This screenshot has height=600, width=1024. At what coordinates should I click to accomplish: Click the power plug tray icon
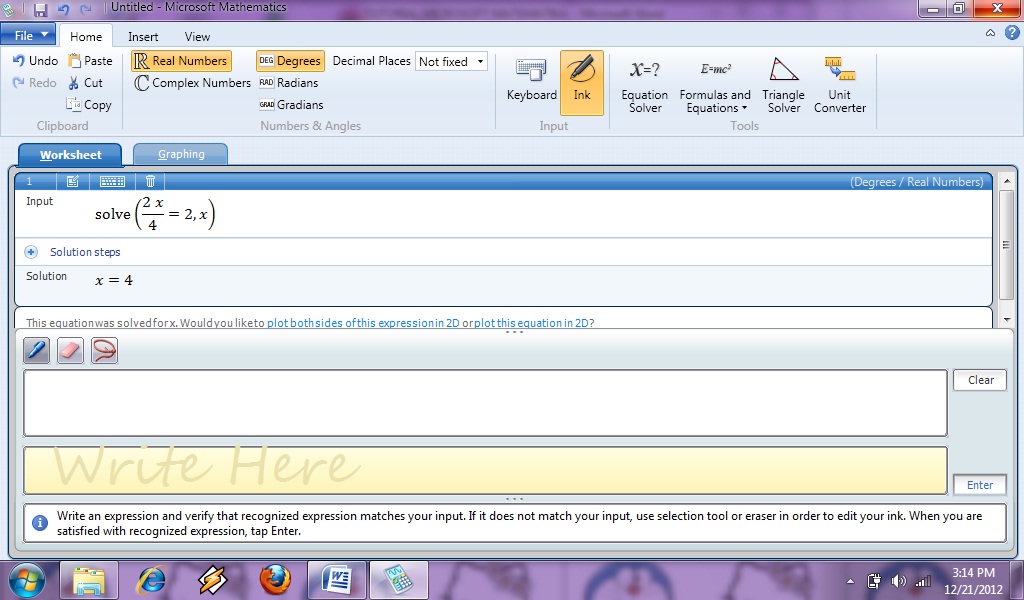click(x=874, y=580)
